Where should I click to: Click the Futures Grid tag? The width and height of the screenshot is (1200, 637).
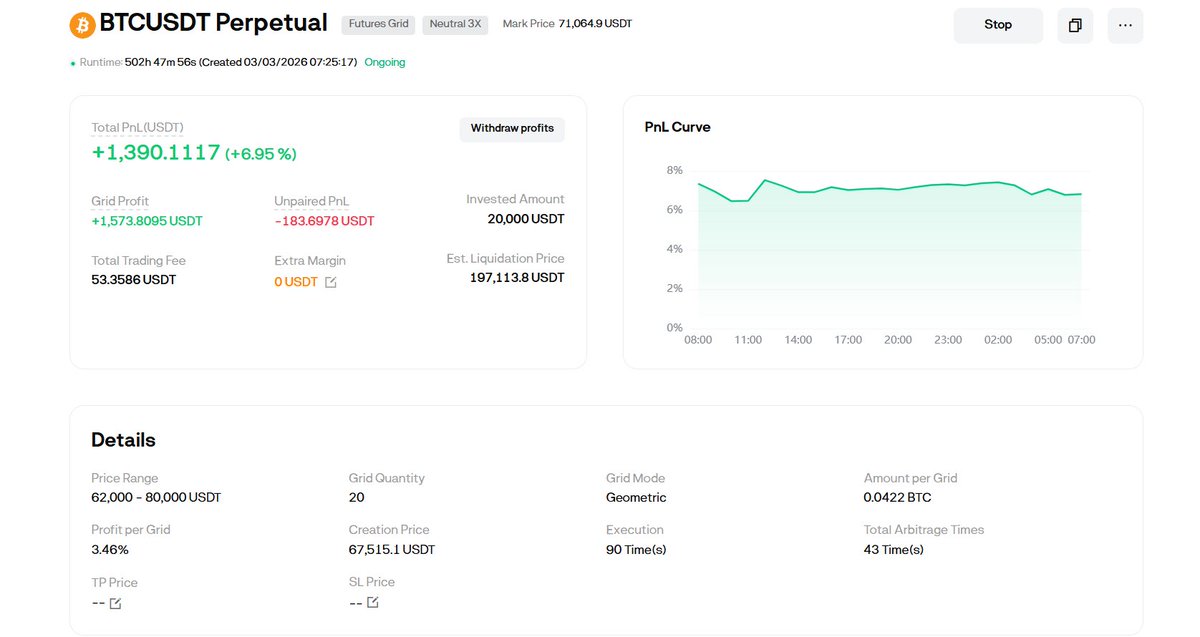pyautogui.click(x=378, y=24)
